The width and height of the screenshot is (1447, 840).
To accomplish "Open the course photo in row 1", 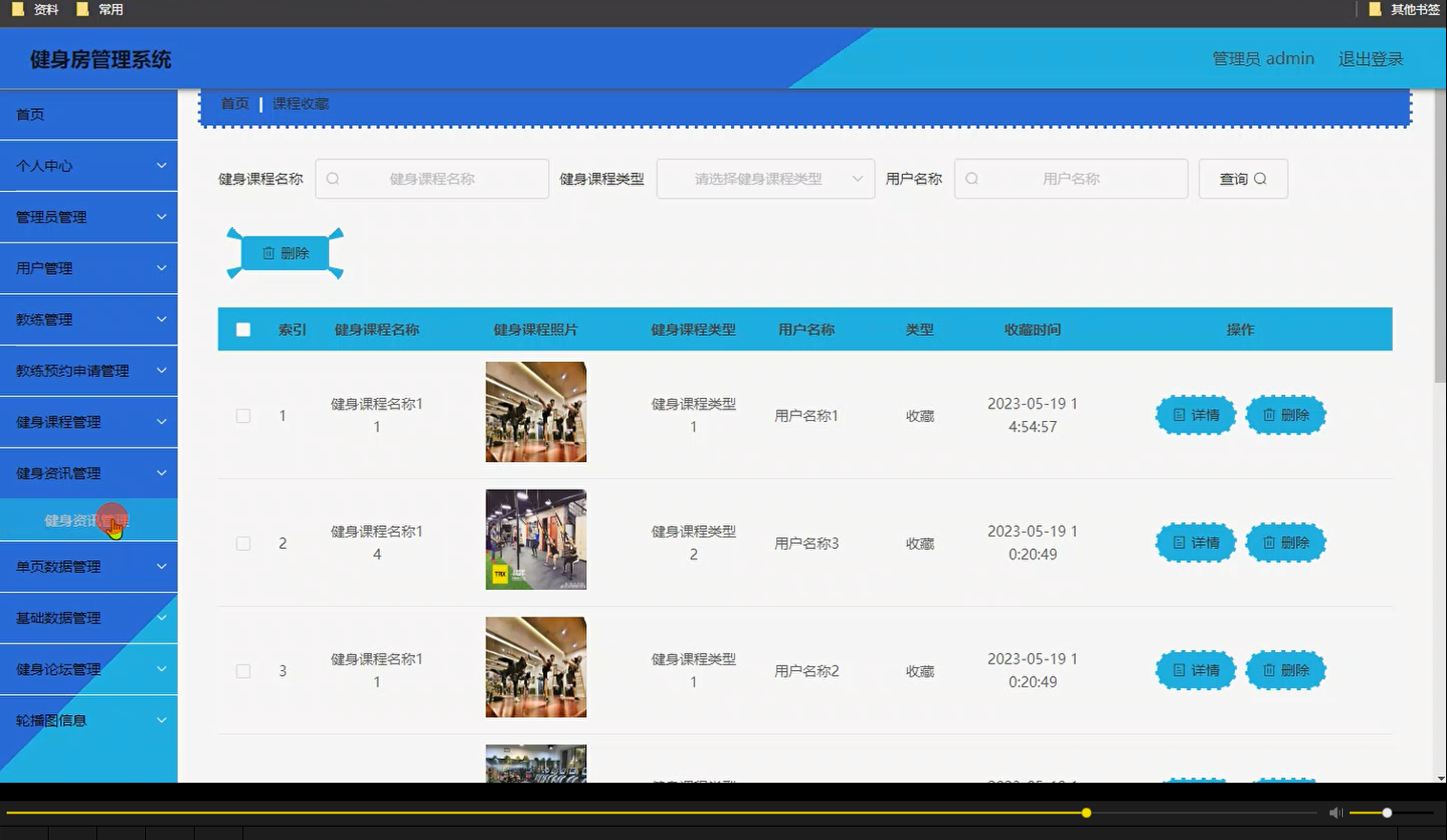I will pos(535,411).
